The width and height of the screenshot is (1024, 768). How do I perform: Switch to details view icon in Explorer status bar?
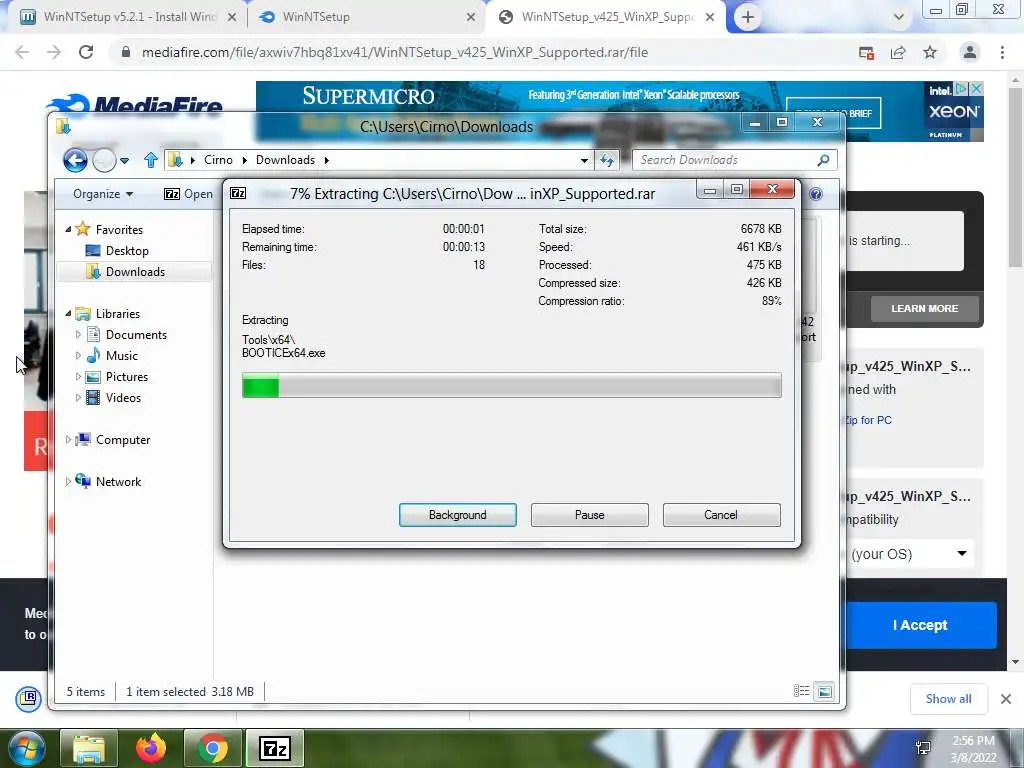point(801,691)
